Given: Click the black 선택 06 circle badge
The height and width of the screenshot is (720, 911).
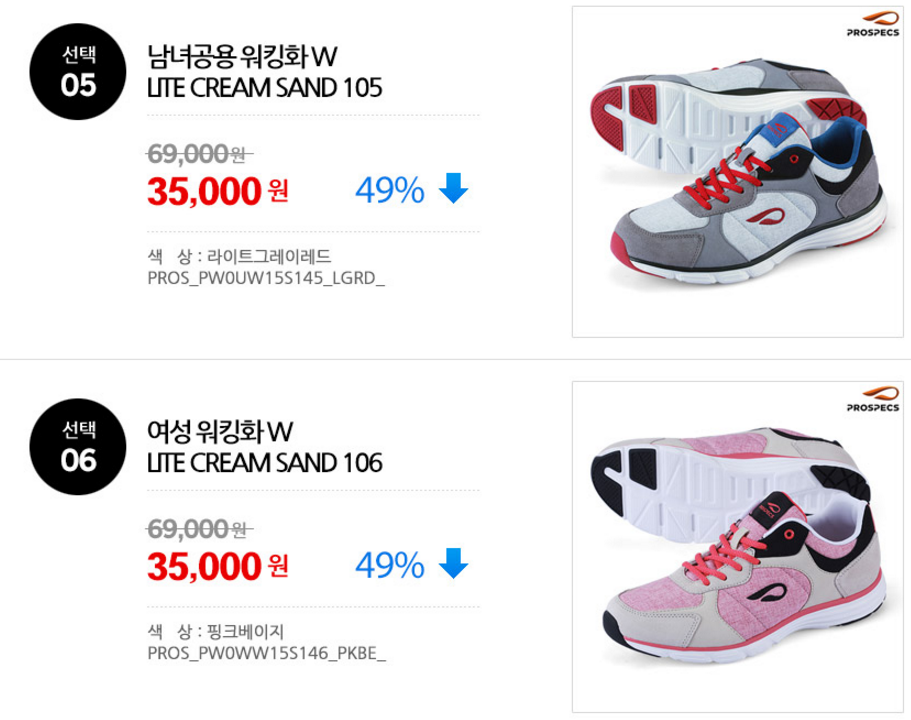Looking at the screenshot, I should point(78,447).
